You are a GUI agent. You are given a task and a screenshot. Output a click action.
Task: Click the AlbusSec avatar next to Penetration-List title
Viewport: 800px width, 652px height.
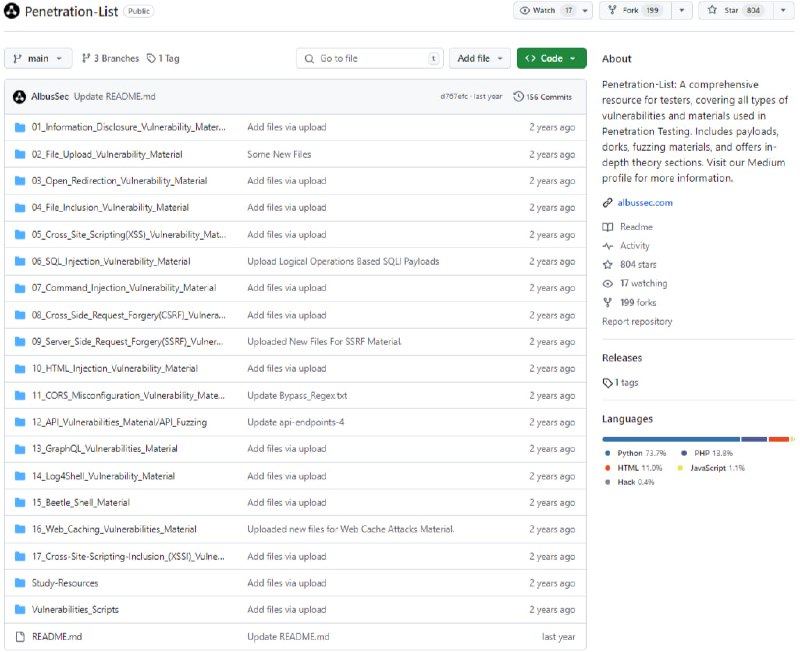pos(12,11)
